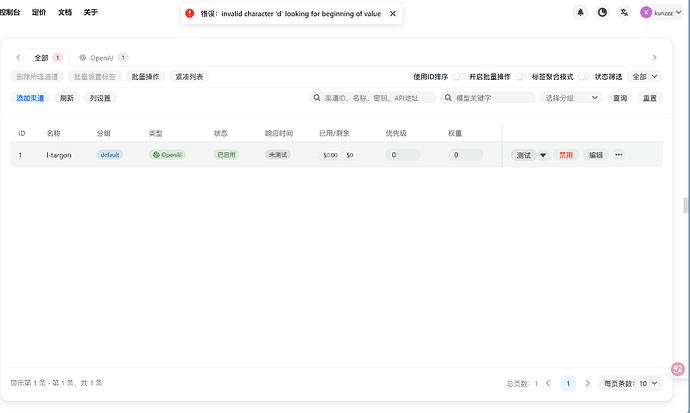Click the page vertical scrollbar thumb
Viewport: 690px width, 413px height.
[x=685, y=205]
